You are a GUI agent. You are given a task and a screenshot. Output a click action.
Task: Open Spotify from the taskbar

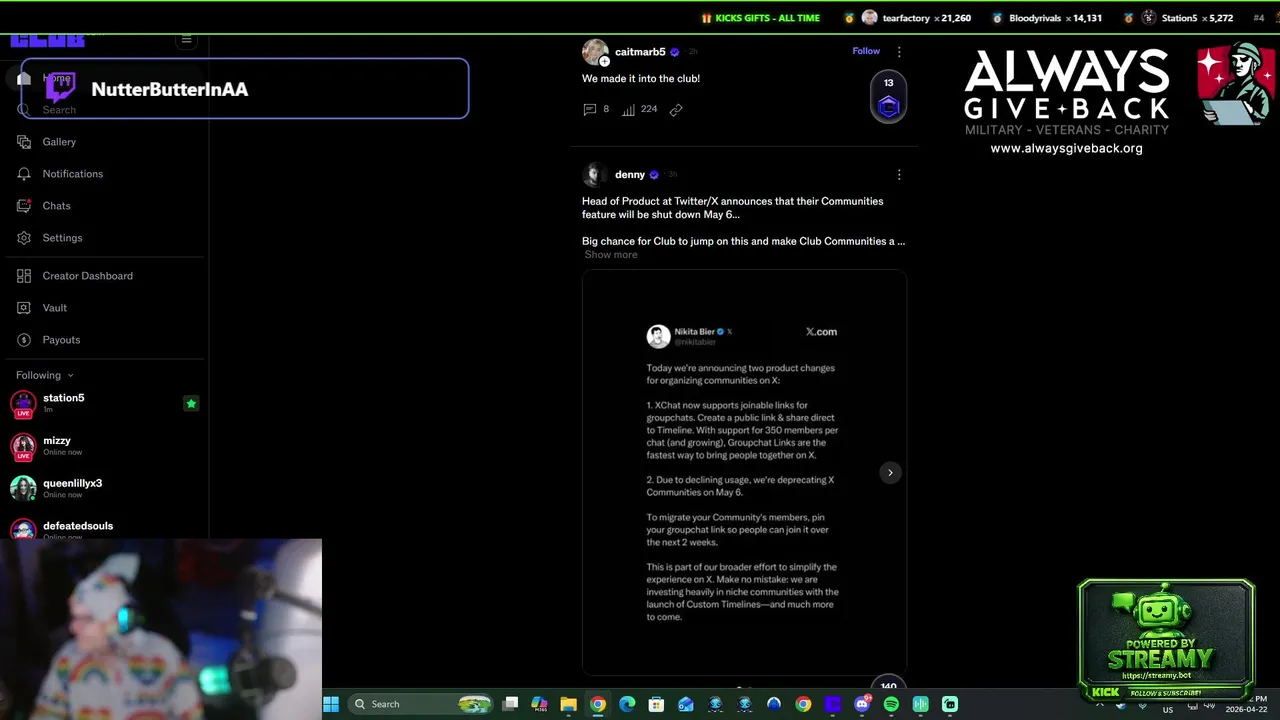(891, 704)
